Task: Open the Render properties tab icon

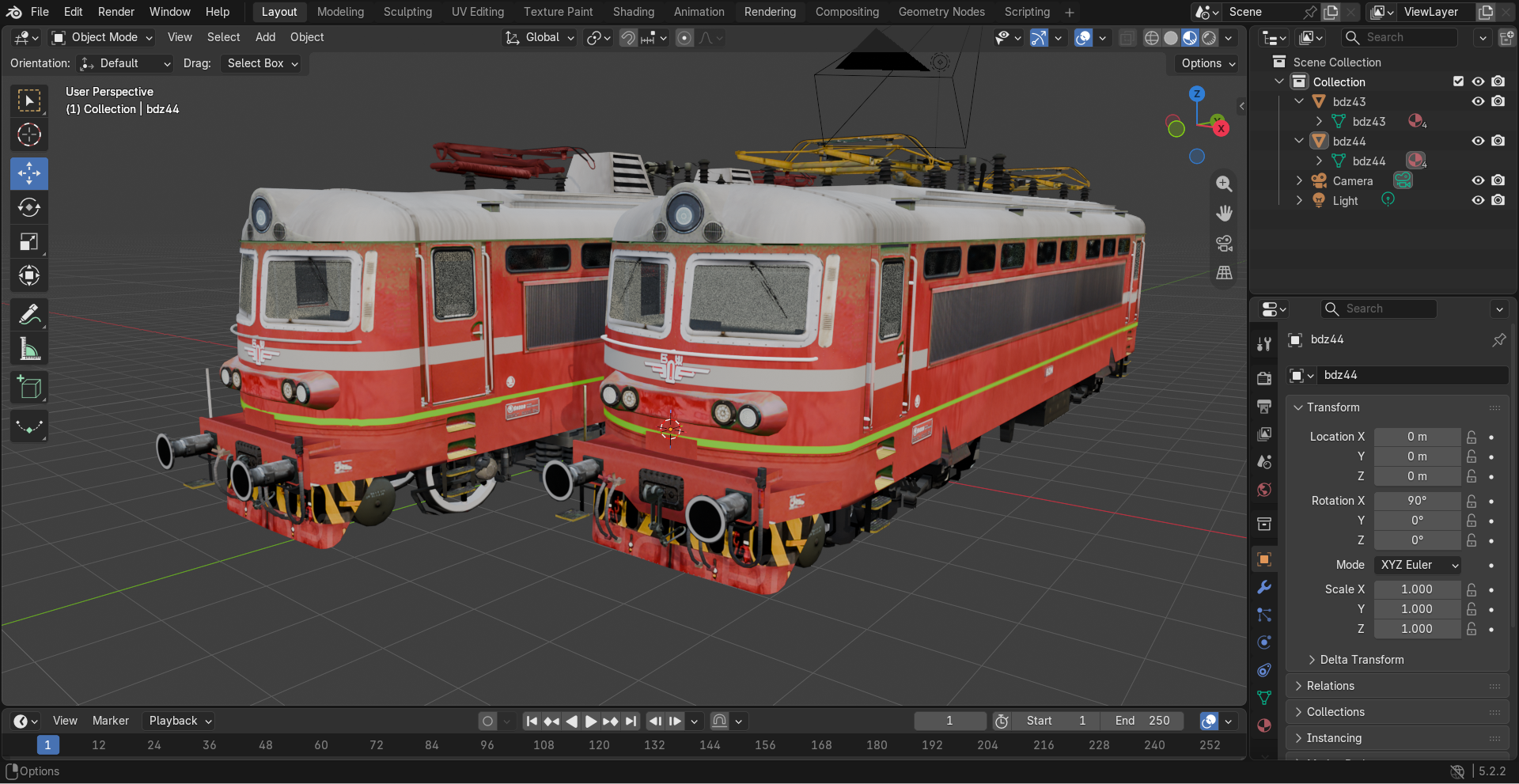Action: (1264, 378)
